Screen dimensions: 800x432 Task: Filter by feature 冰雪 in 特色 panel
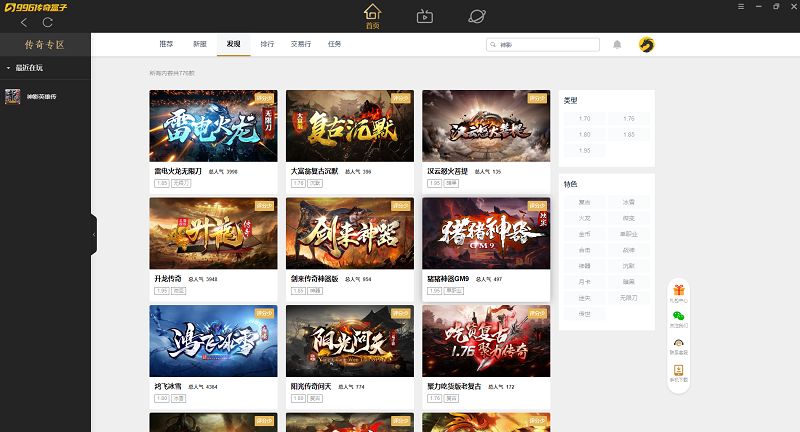[629, 202]
